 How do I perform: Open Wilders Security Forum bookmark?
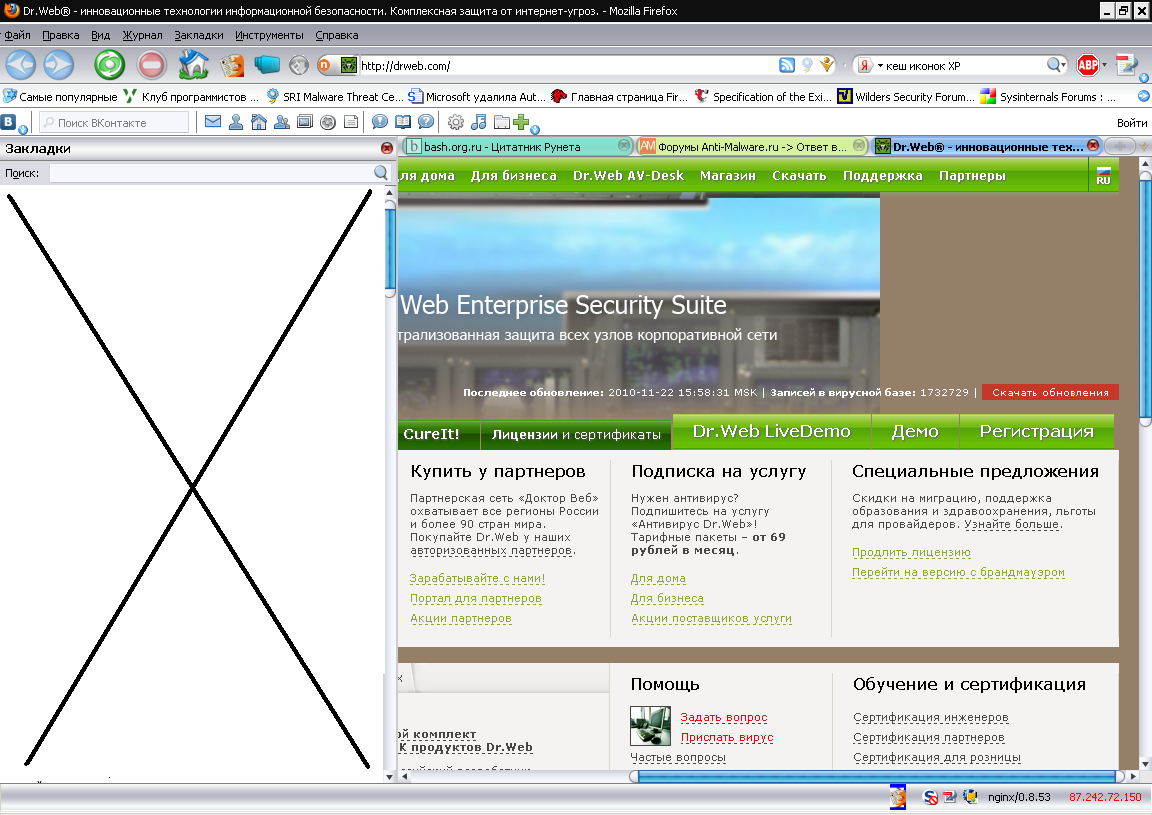906,96
